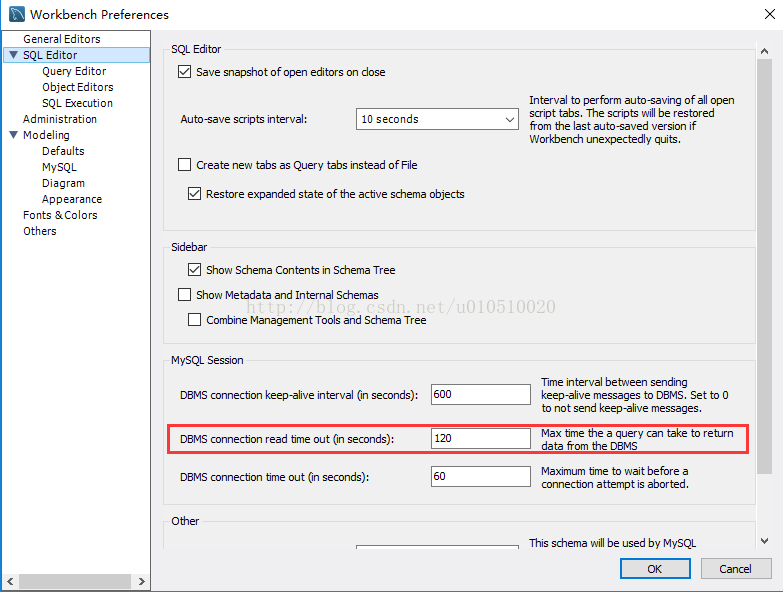Click 'DBMS connection read time out (in seconds):' label

(287, 439)
